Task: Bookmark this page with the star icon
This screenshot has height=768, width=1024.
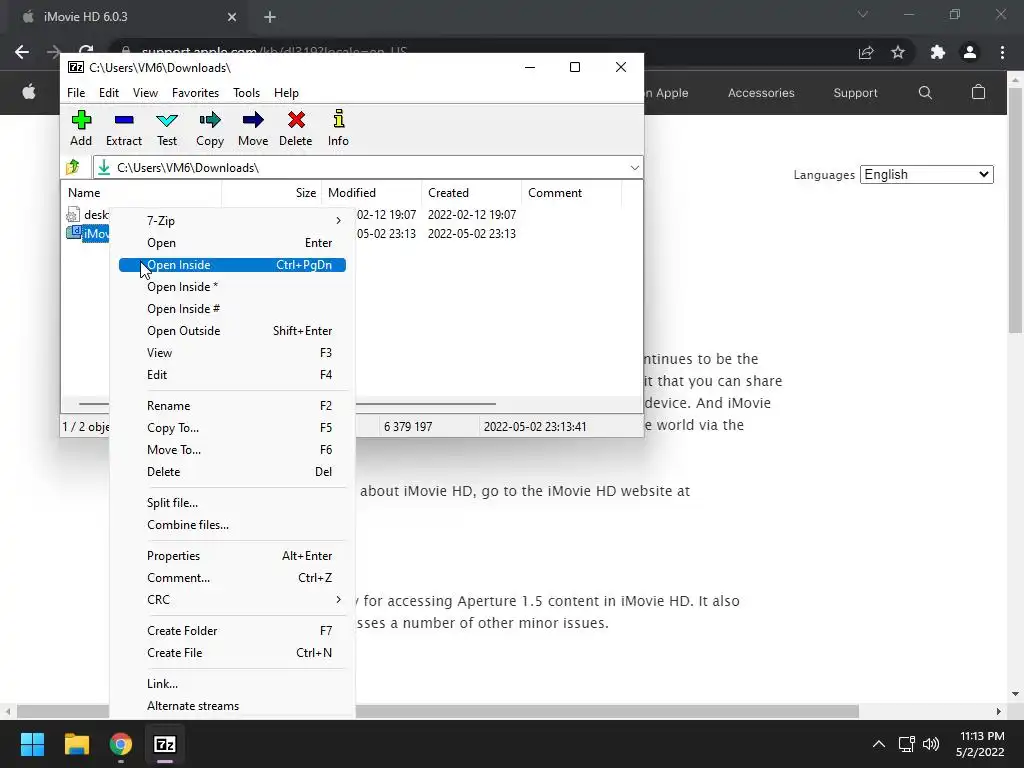Action: (x=898, y=52)
